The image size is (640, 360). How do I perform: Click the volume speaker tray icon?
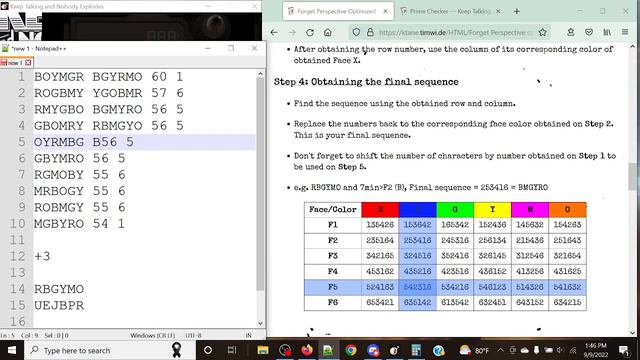coord(560,350)
